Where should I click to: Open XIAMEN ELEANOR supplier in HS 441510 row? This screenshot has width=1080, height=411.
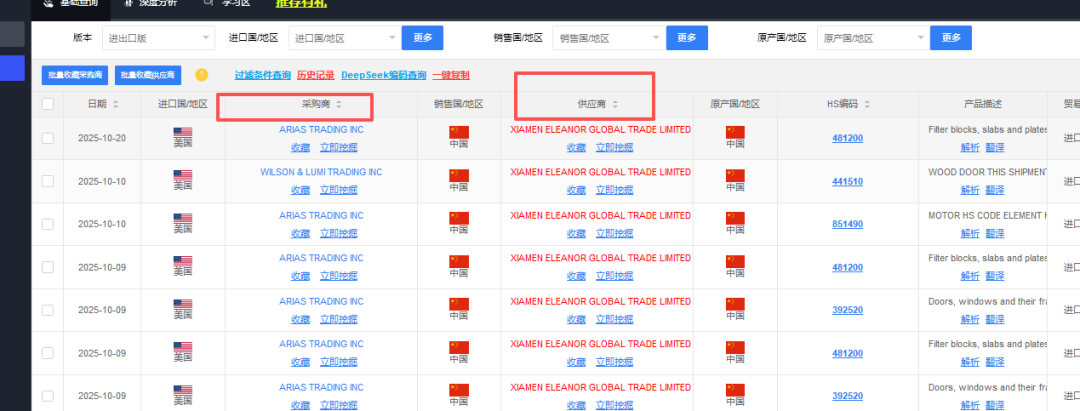601,172
